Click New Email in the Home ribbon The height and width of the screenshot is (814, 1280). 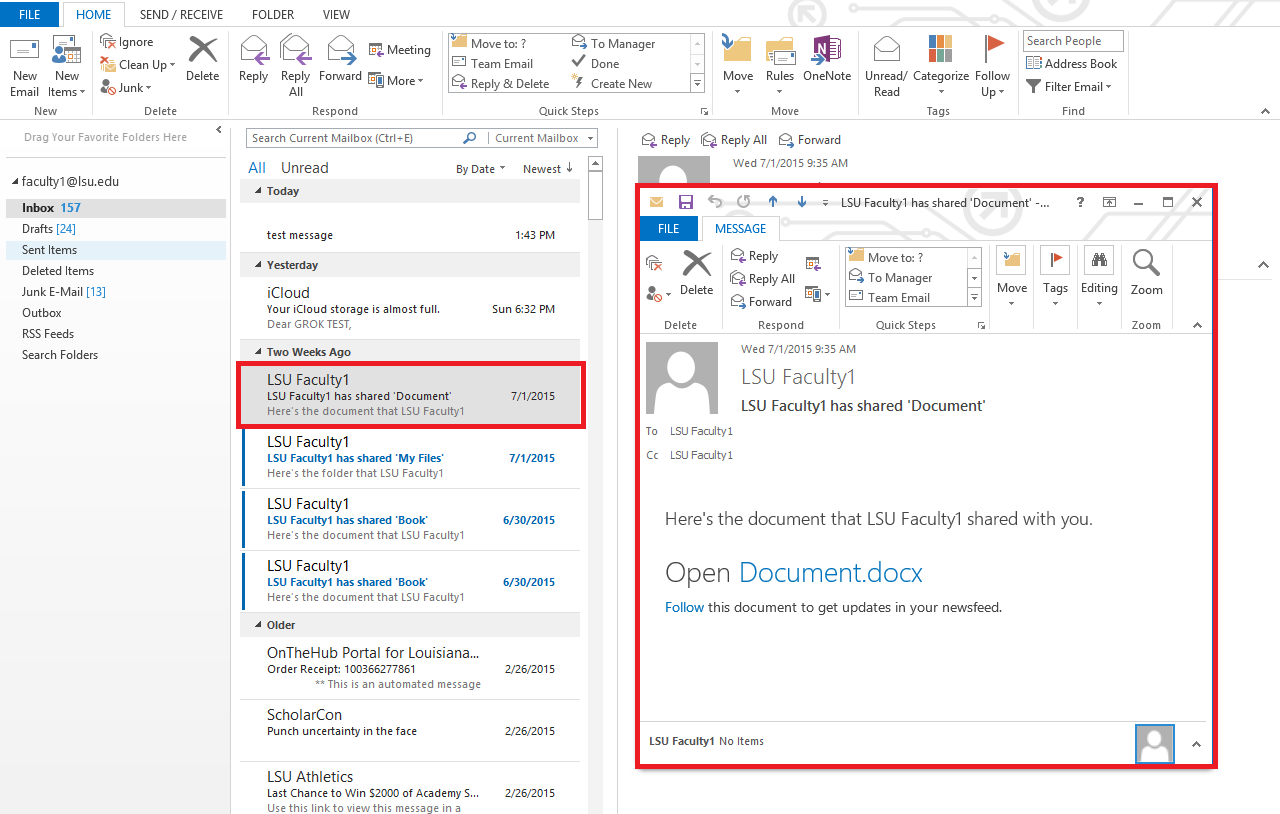tap(25, 67)
